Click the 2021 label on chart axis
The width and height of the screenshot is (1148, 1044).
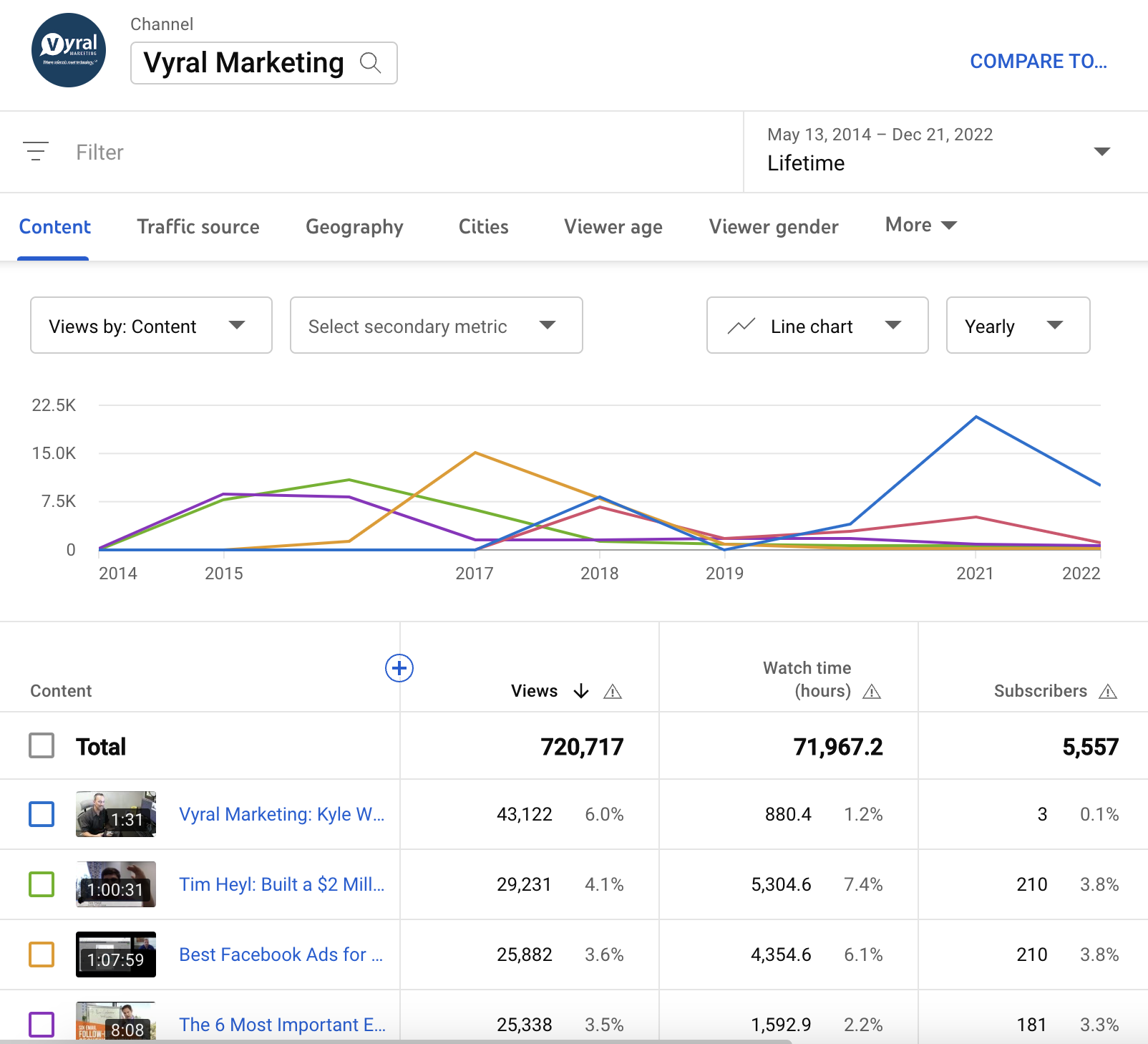[x=975, y=573]
